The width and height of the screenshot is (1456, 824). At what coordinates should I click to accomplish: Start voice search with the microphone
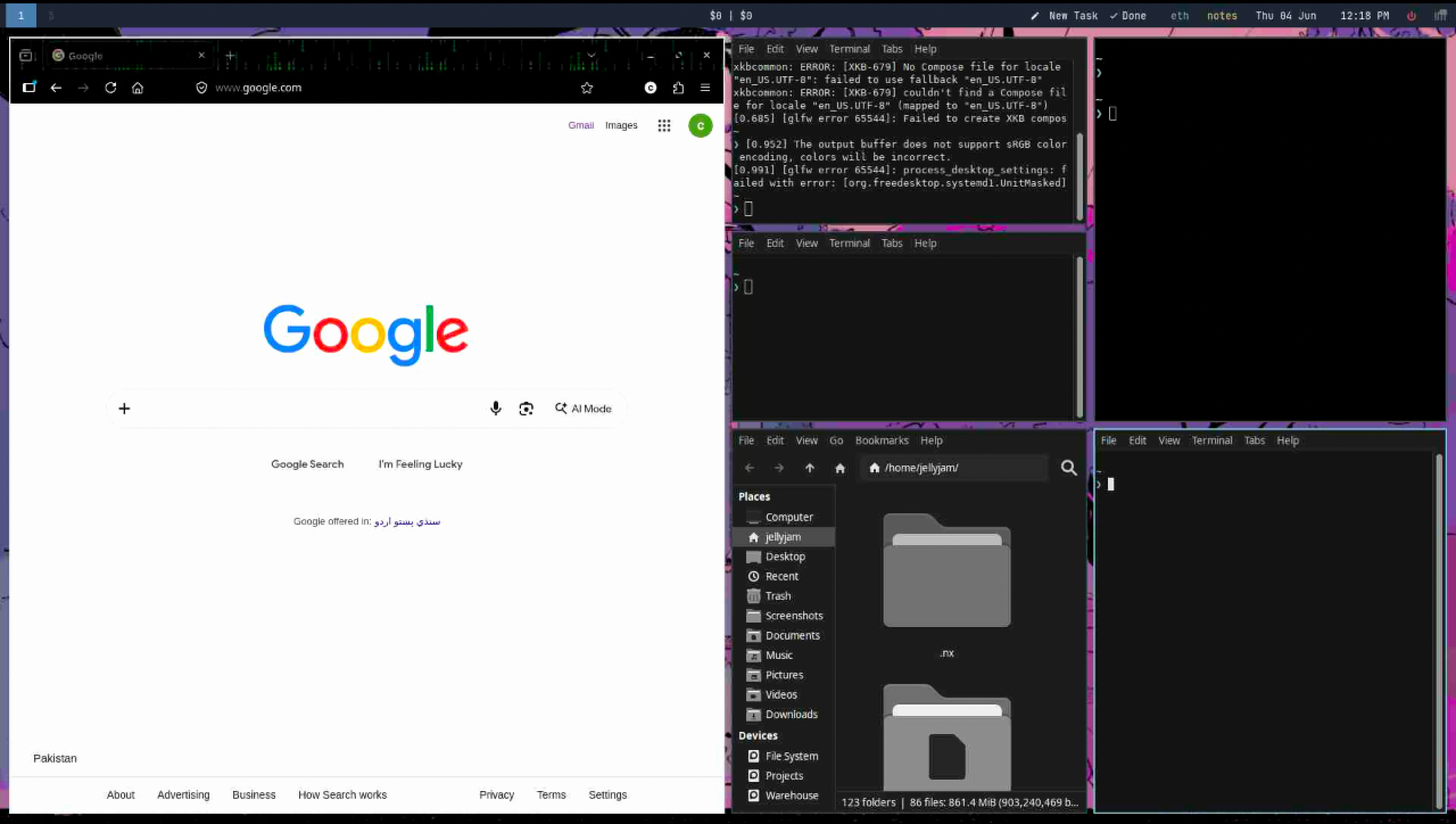click(495, 408)
